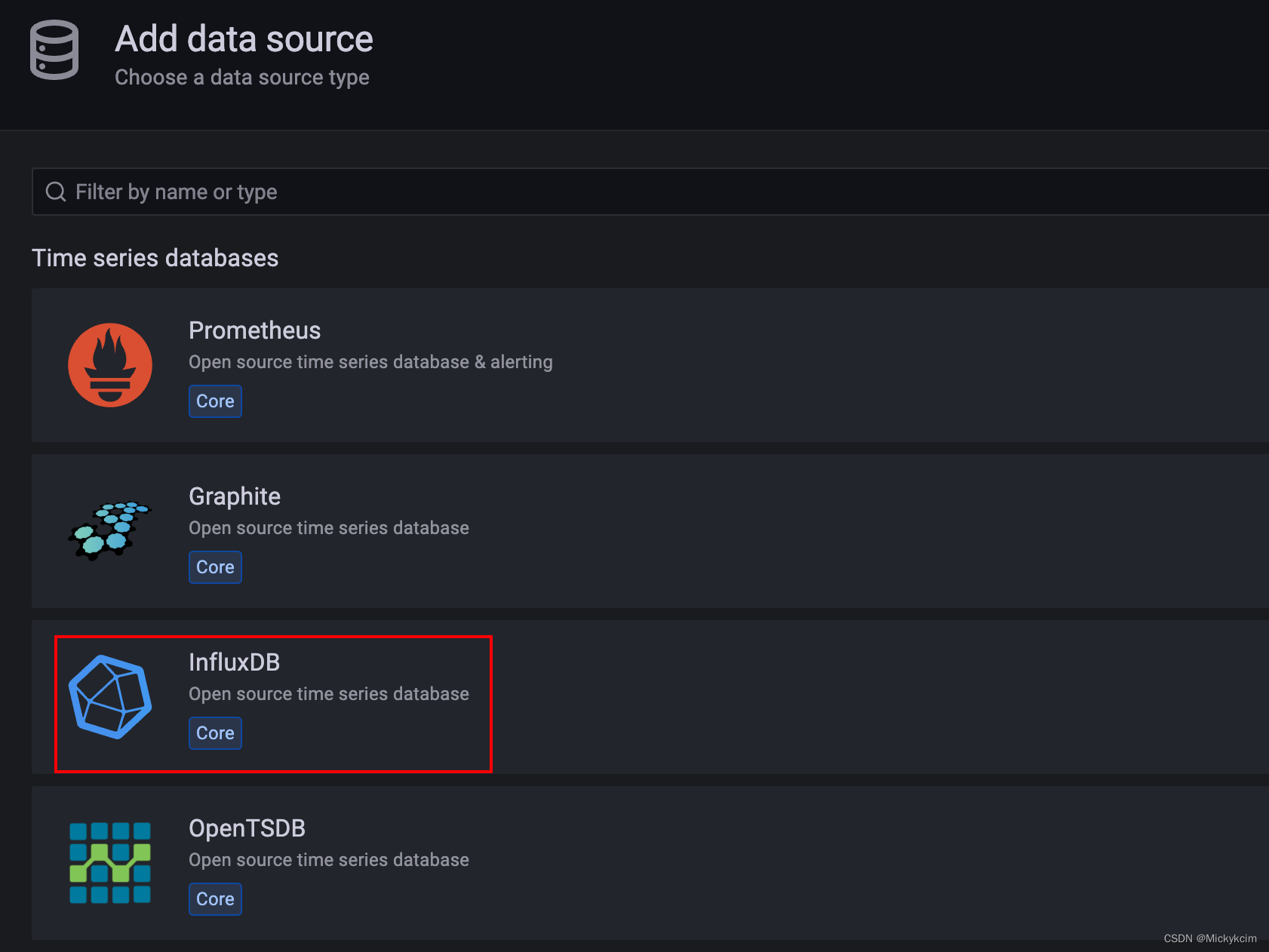Viewport: 1269px width, 952px height.
Task: Click the Core badge under Prometheus
Action: (x=215, y=401)
